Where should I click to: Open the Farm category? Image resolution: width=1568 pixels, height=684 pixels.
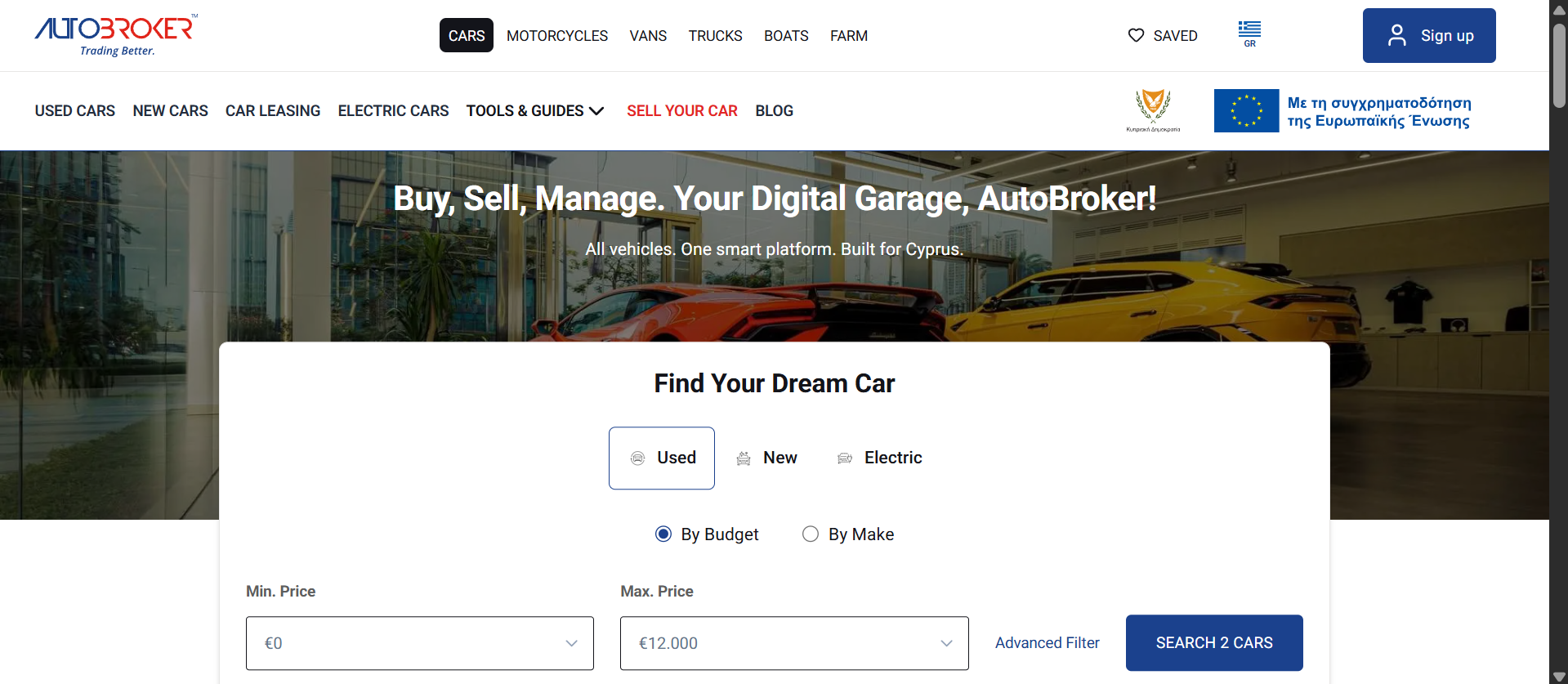point(849,35)
